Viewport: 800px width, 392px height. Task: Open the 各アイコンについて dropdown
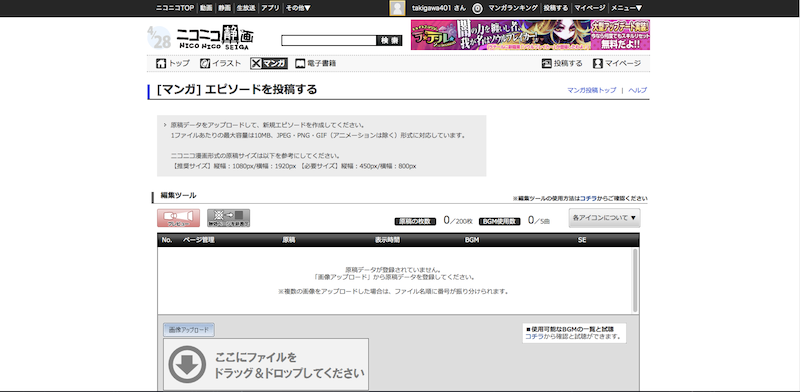(x=605, y=218)
